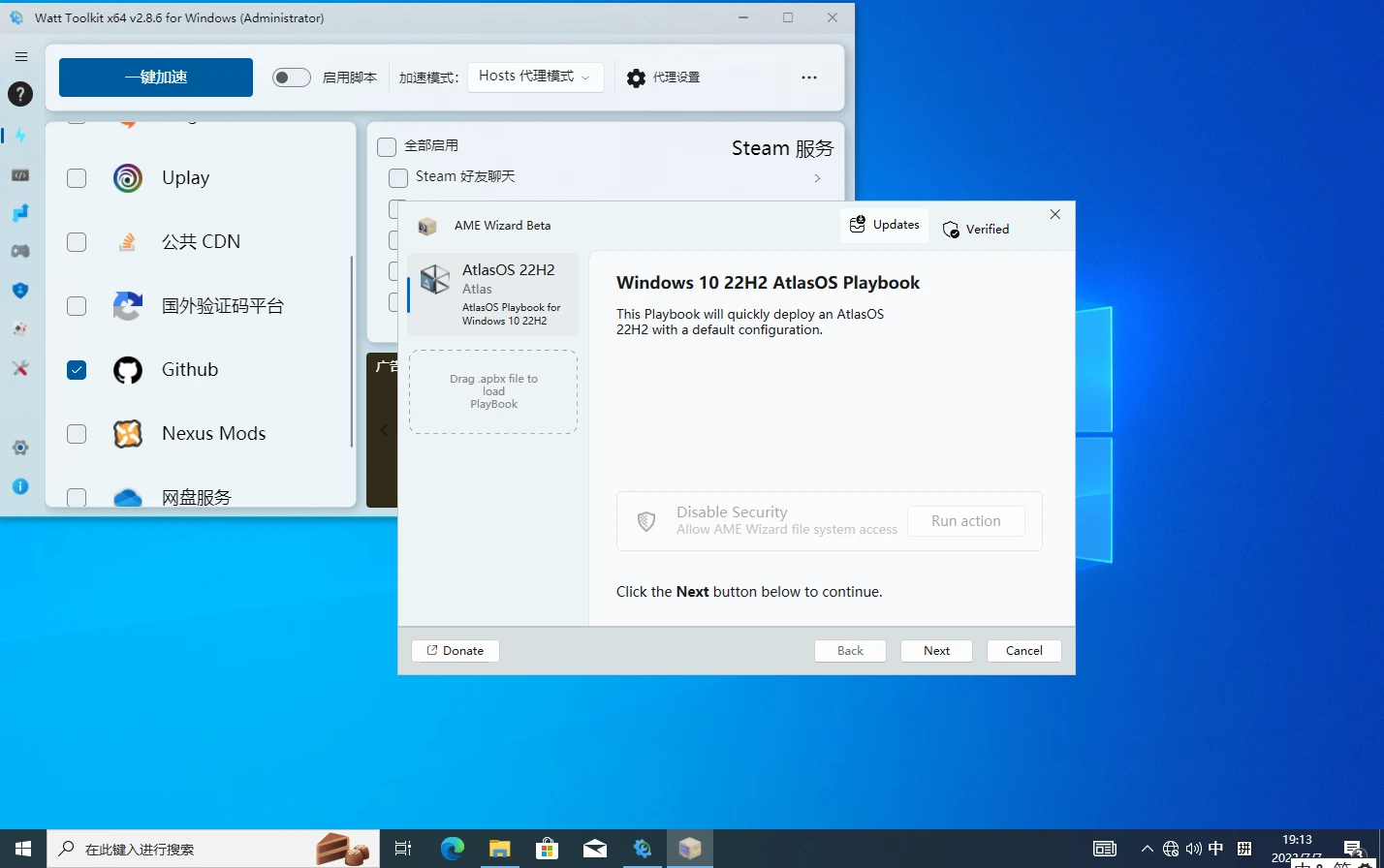Click the Uplay logo icon
The width and height of the screenshot is (1384, 868).
tap(128, 178)
